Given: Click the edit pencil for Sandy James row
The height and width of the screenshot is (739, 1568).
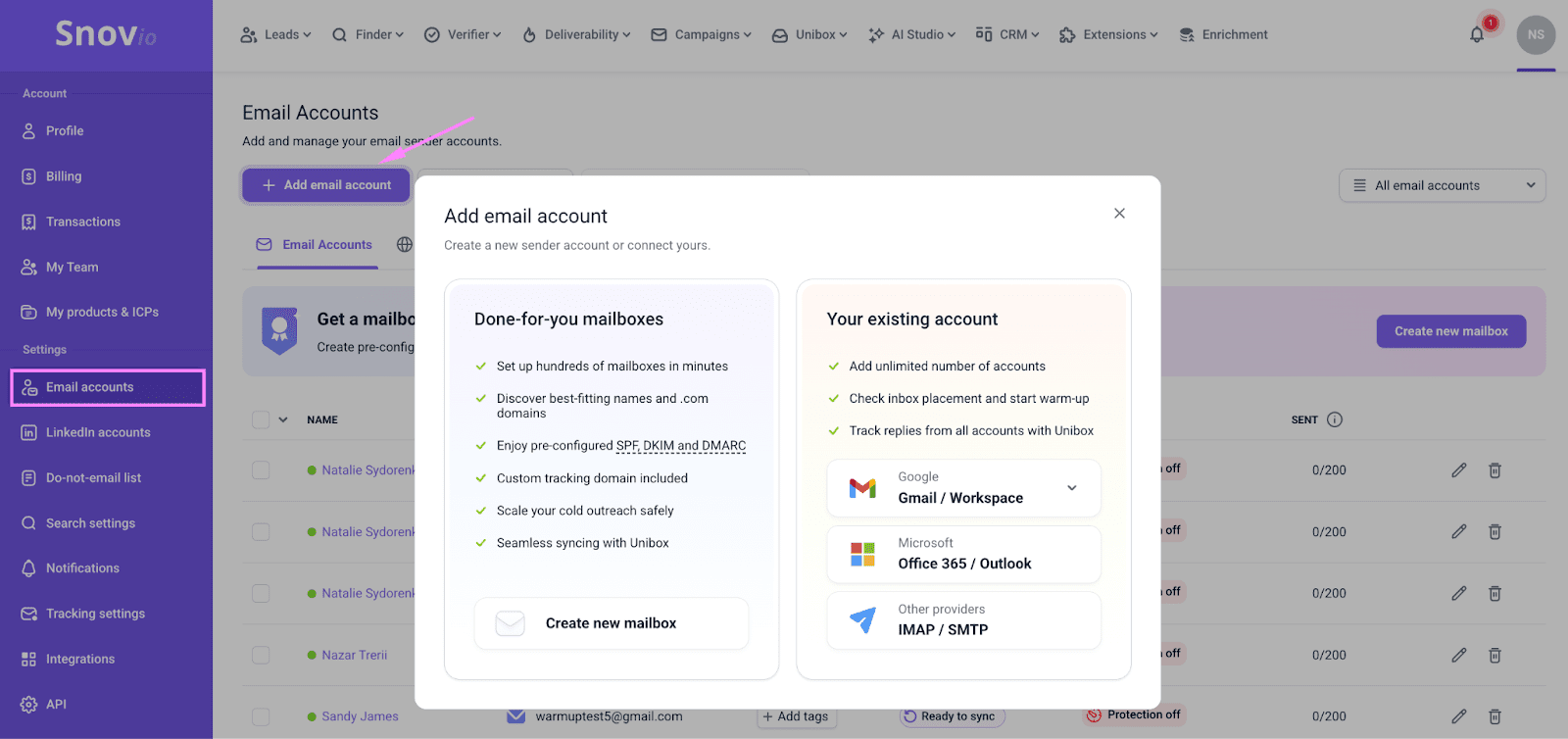Looking at the screenshot, I should click(1459, 716).
